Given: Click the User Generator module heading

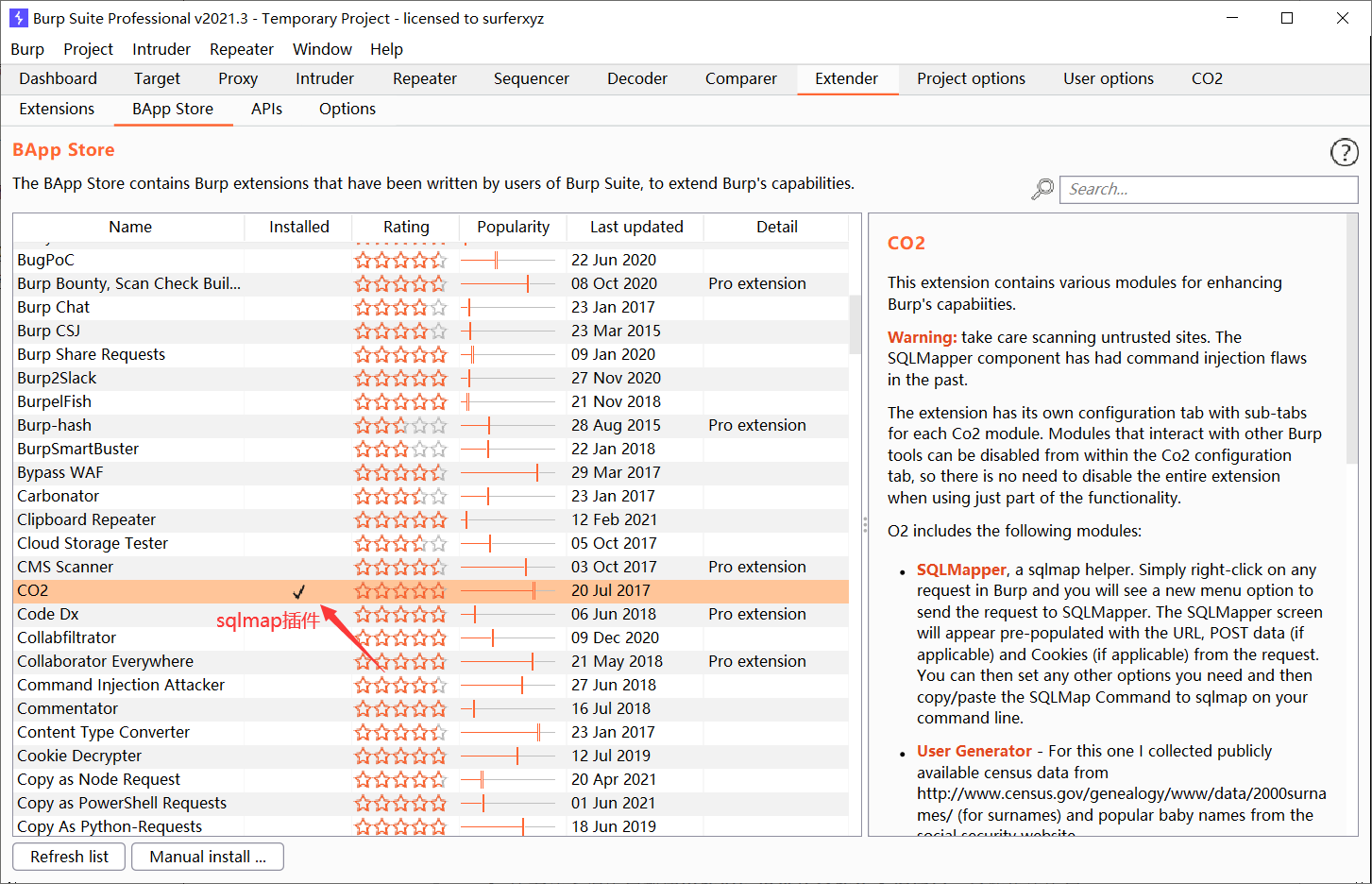Looking at the screenshot, I should 974,751.
